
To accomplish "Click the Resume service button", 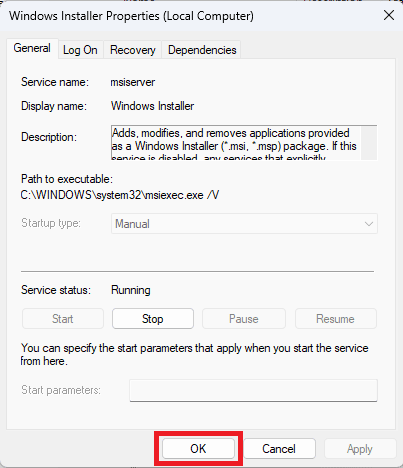I will (x=335, y=319).
